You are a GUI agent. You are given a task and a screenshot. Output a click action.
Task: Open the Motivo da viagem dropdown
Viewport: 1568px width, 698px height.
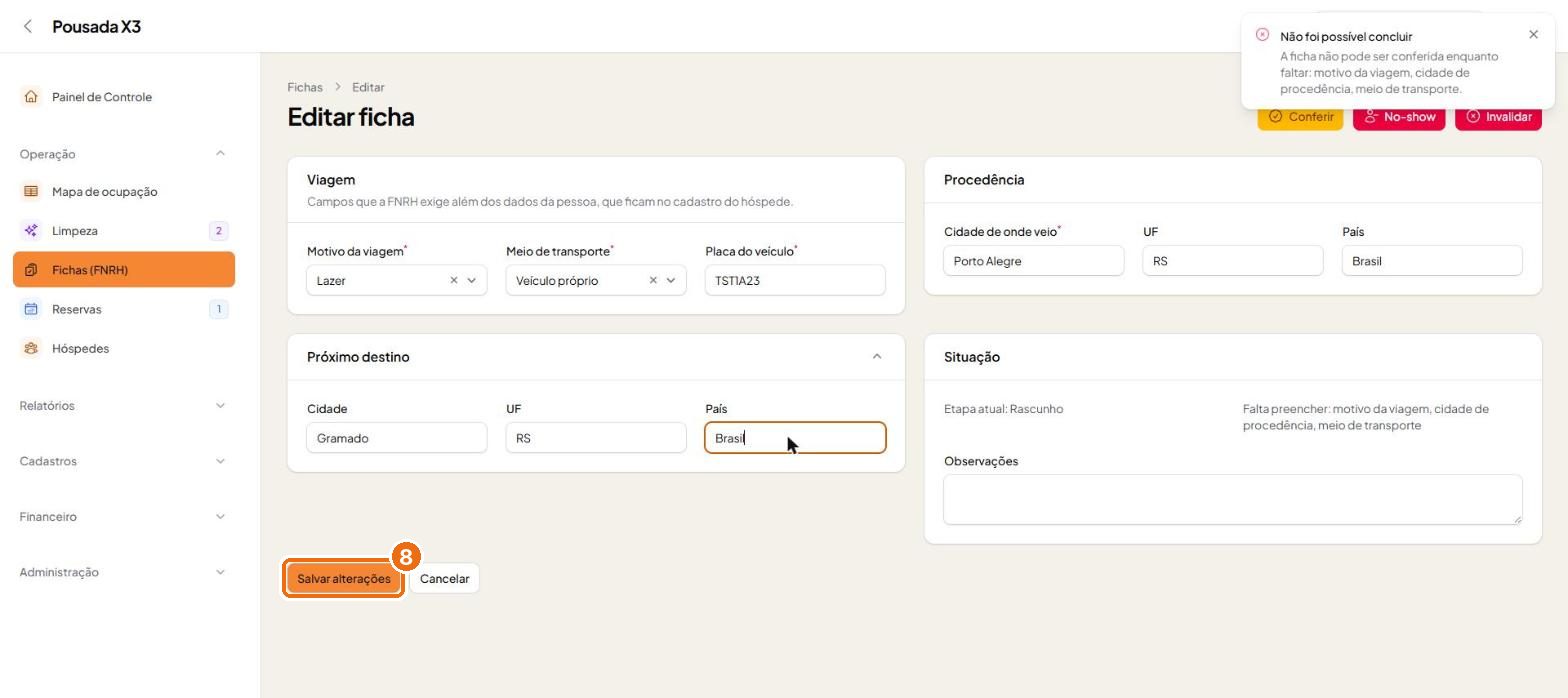[472, 280]
